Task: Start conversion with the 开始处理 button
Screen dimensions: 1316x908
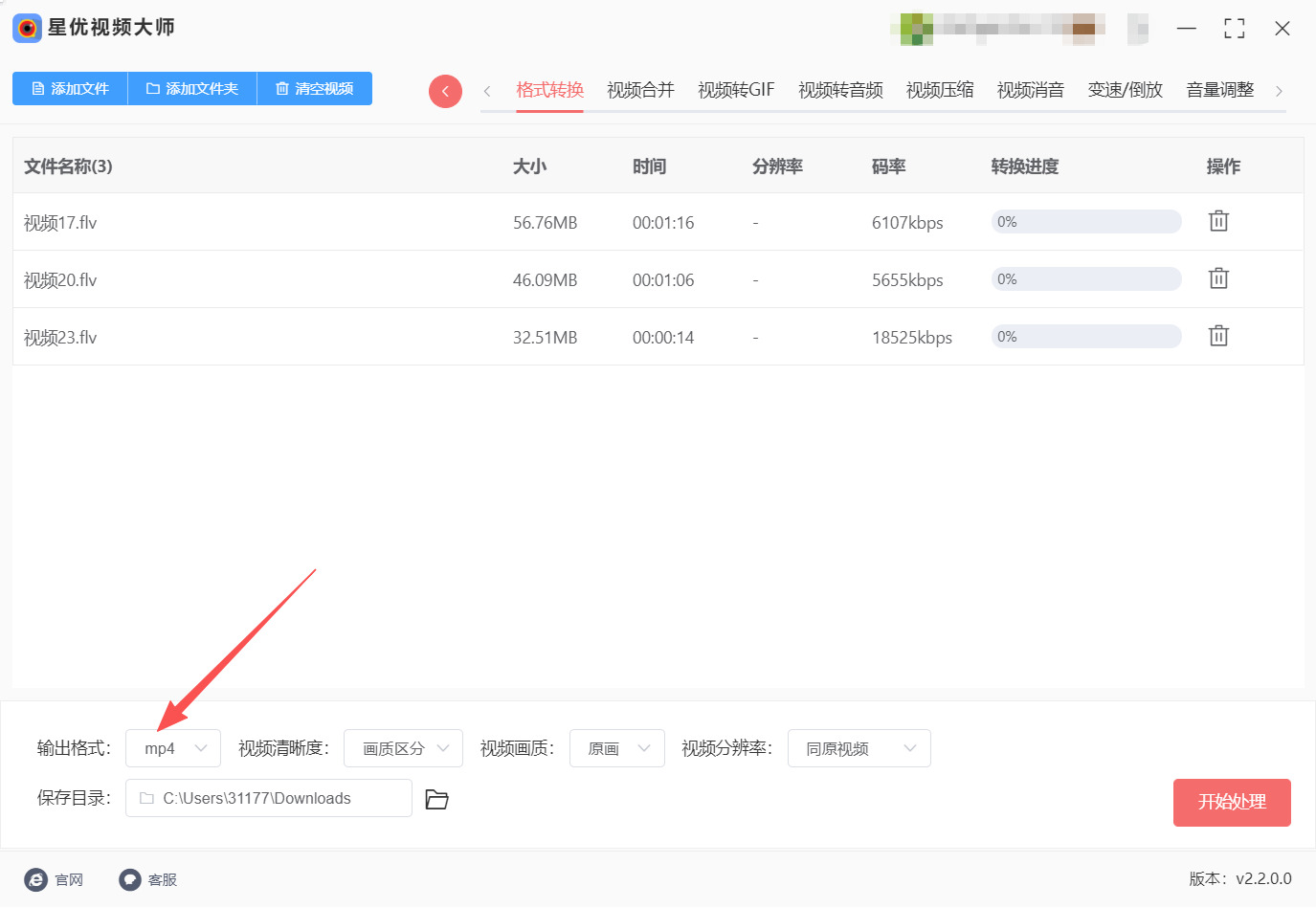Action: (1232, 802)
